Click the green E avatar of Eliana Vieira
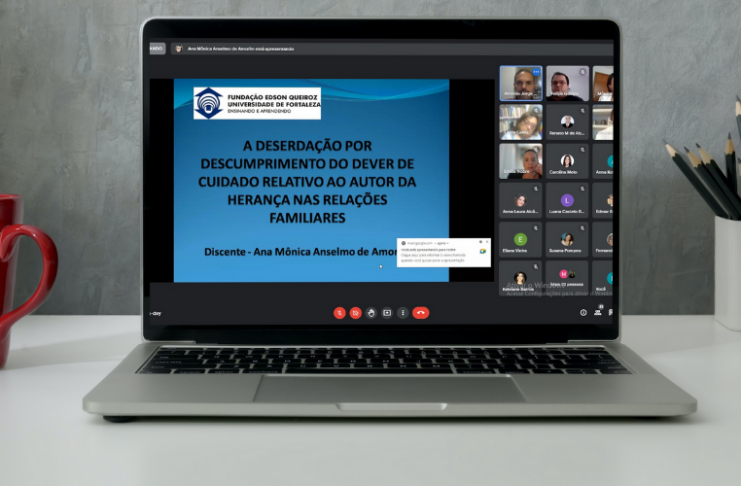This screenshot has width=741, height=486. (x=520, y=239)
